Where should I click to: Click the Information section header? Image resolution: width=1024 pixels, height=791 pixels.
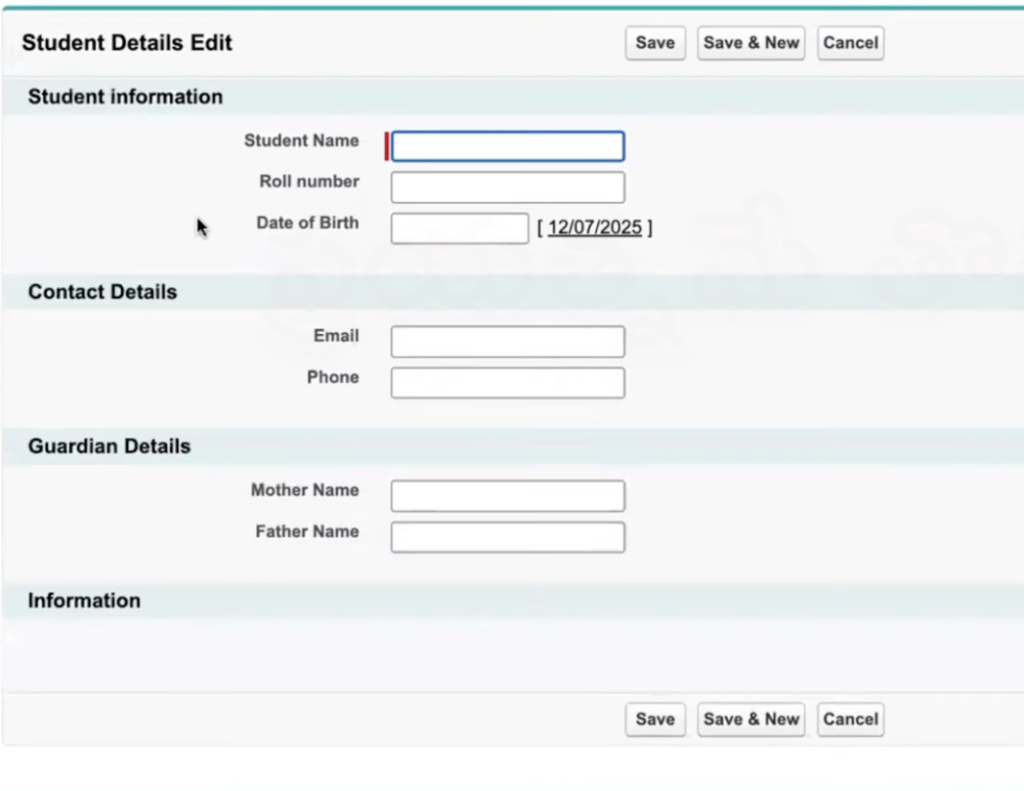[84, 600]
